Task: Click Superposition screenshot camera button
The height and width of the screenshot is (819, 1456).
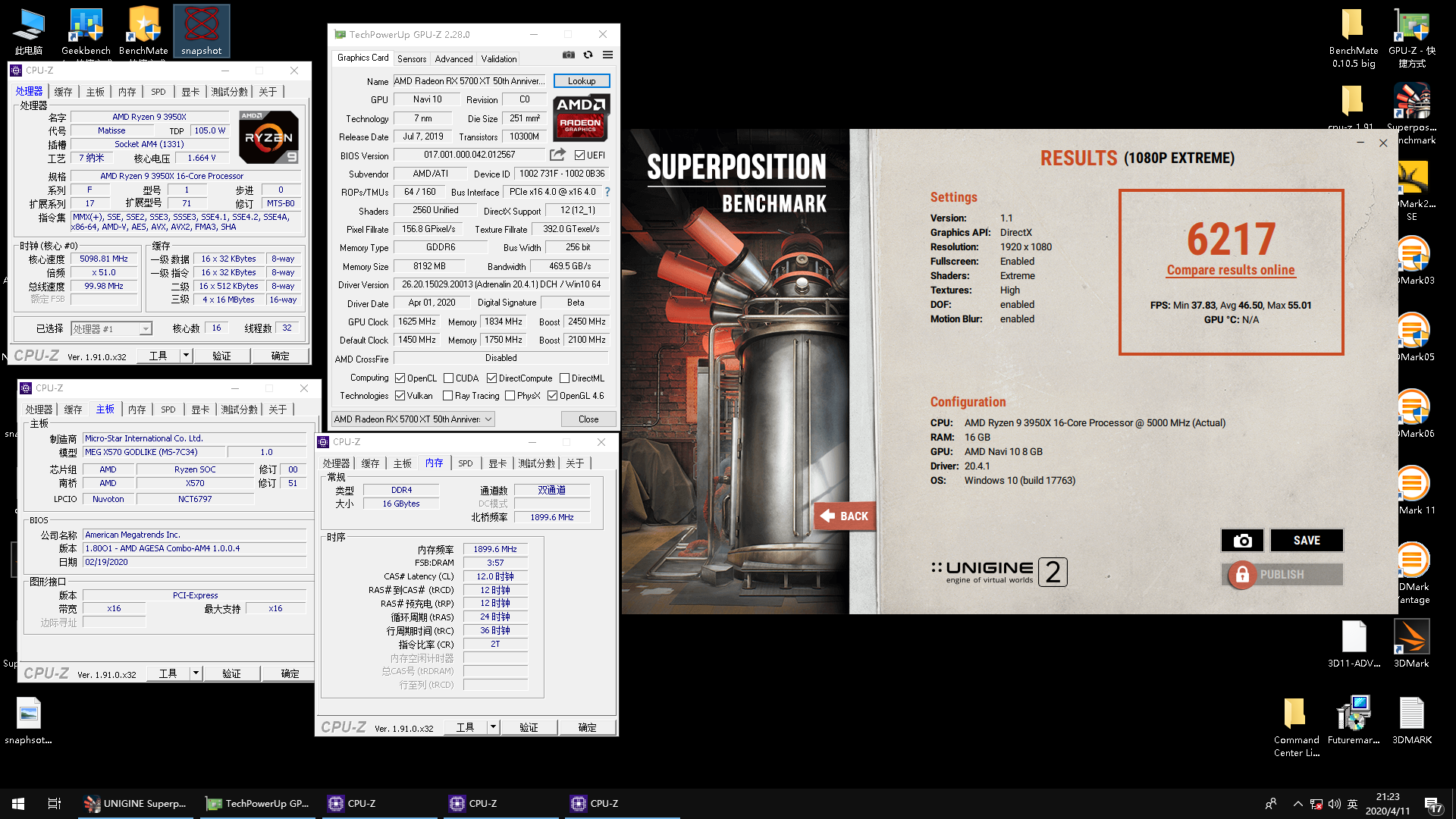Action: [1242, 541]
